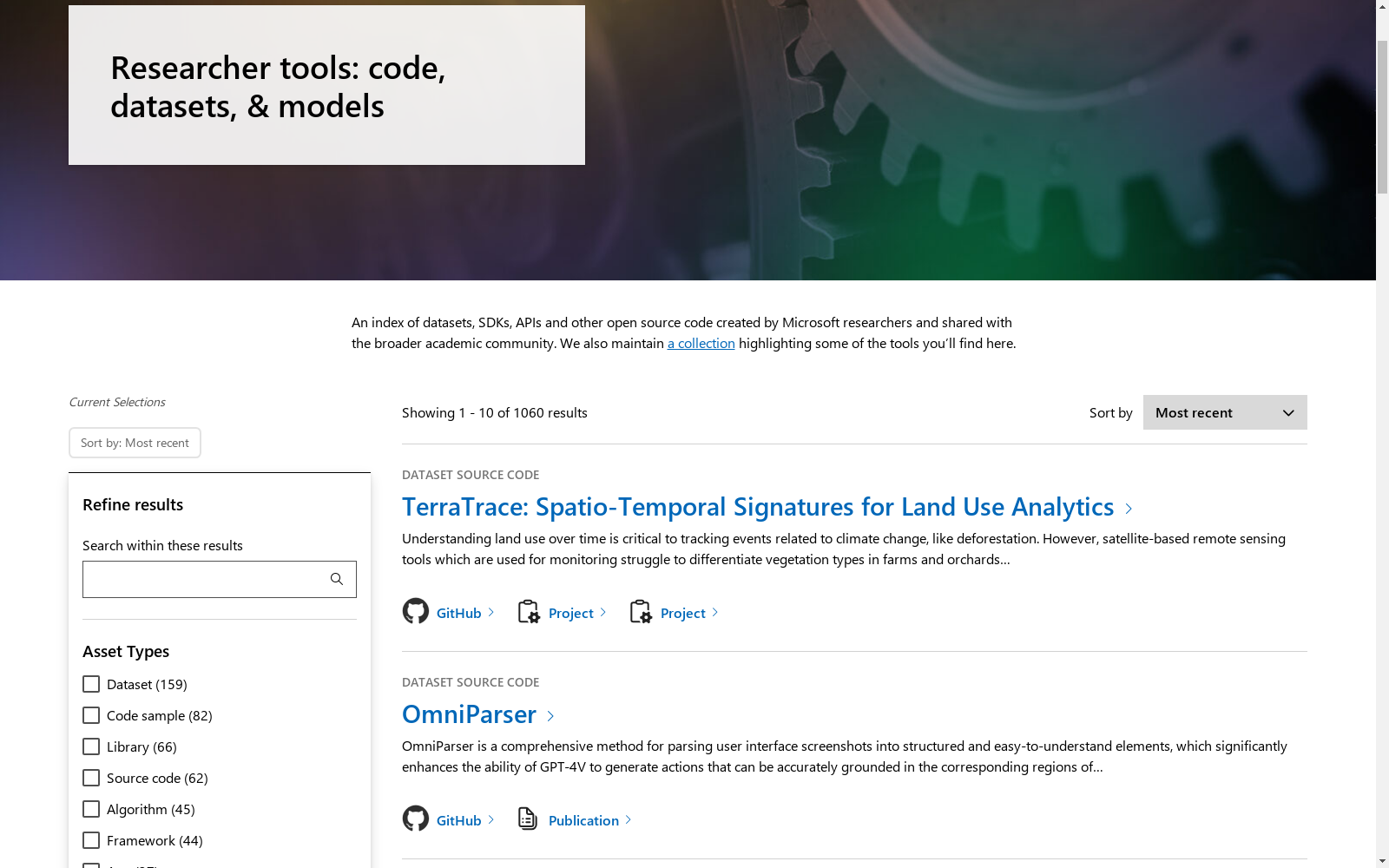Open the 'a collection' hyperlink
Image resolution: width=1389 pixels, height=868 pixels.
point(701,343)
